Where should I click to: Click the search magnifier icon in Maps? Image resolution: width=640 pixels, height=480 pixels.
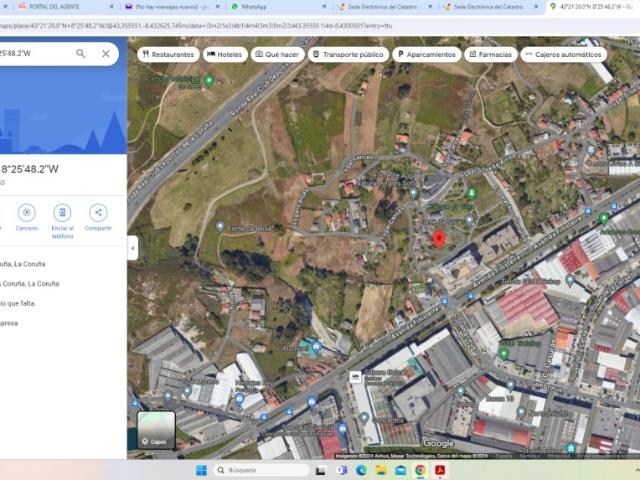[81, 53]
